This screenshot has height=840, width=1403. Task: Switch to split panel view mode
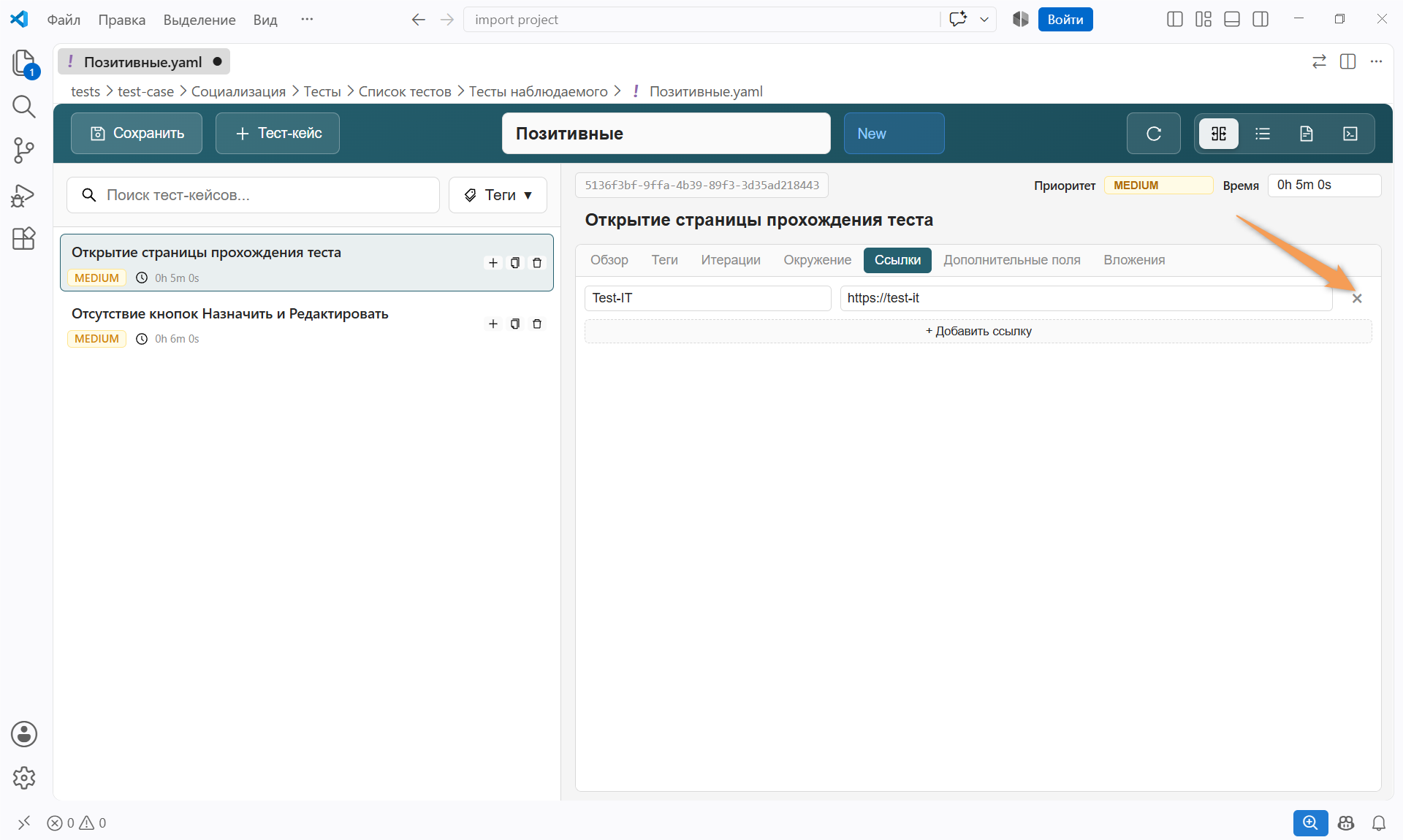(x=1219, y=134)
